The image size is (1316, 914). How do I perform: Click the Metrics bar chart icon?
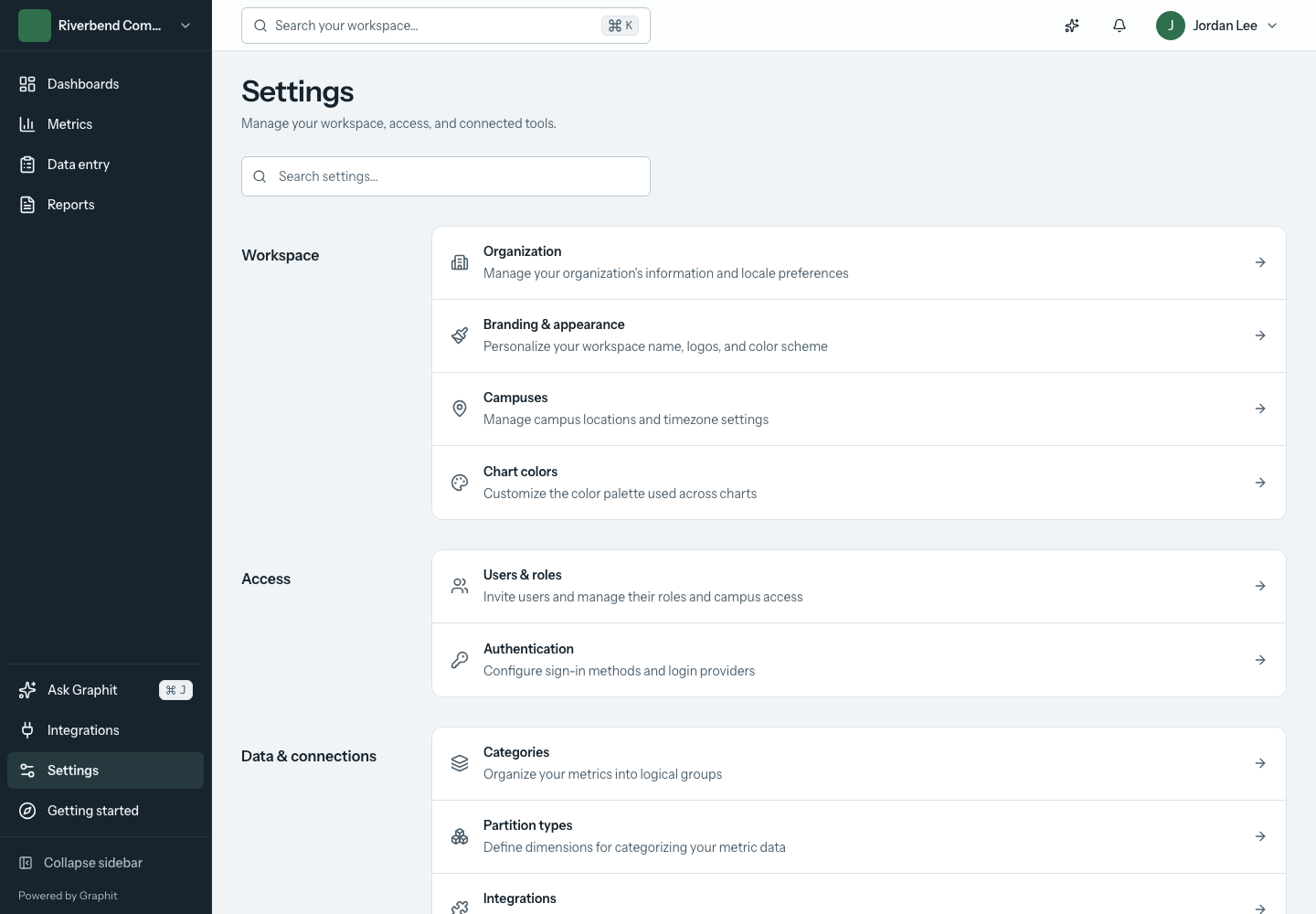pos(27,124)
